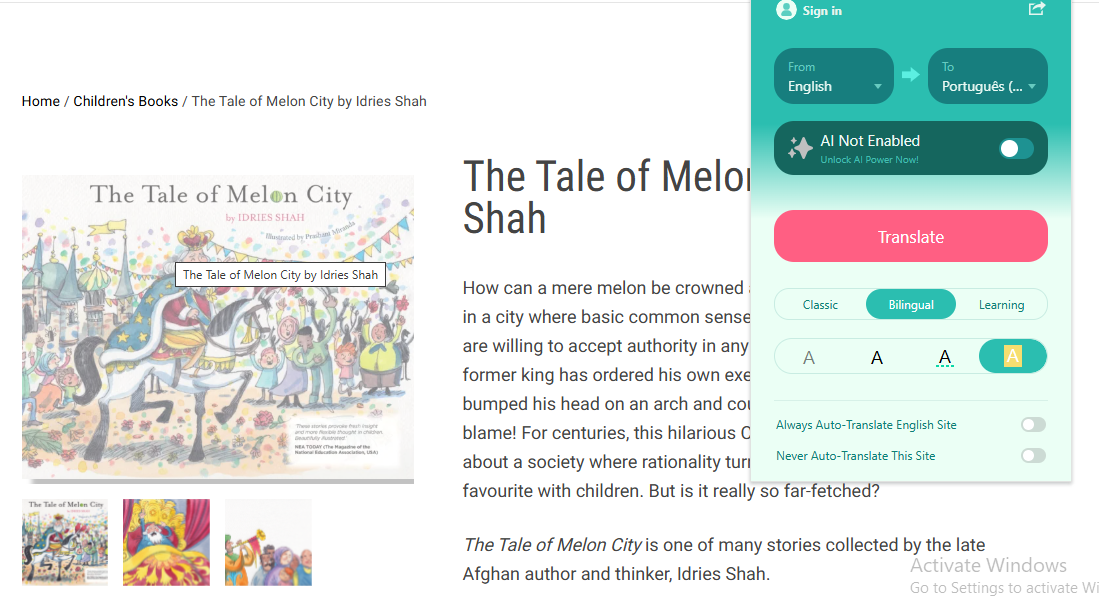Click the user profile avatar icon
The width and height of the screenshot is (1099, 604).
[x=786, y=10]
